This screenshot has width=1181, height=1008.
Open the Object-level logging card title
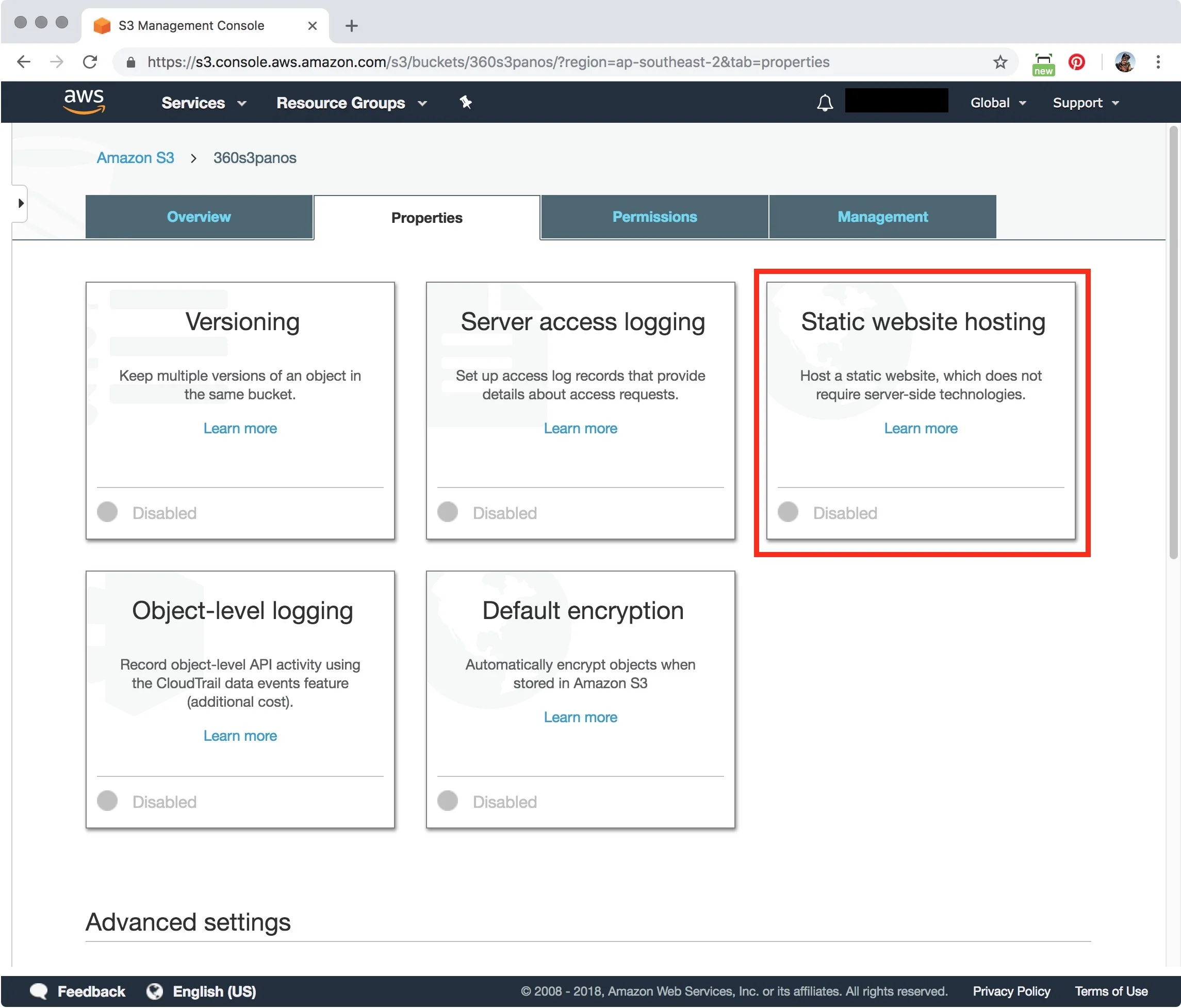[242, 611]
